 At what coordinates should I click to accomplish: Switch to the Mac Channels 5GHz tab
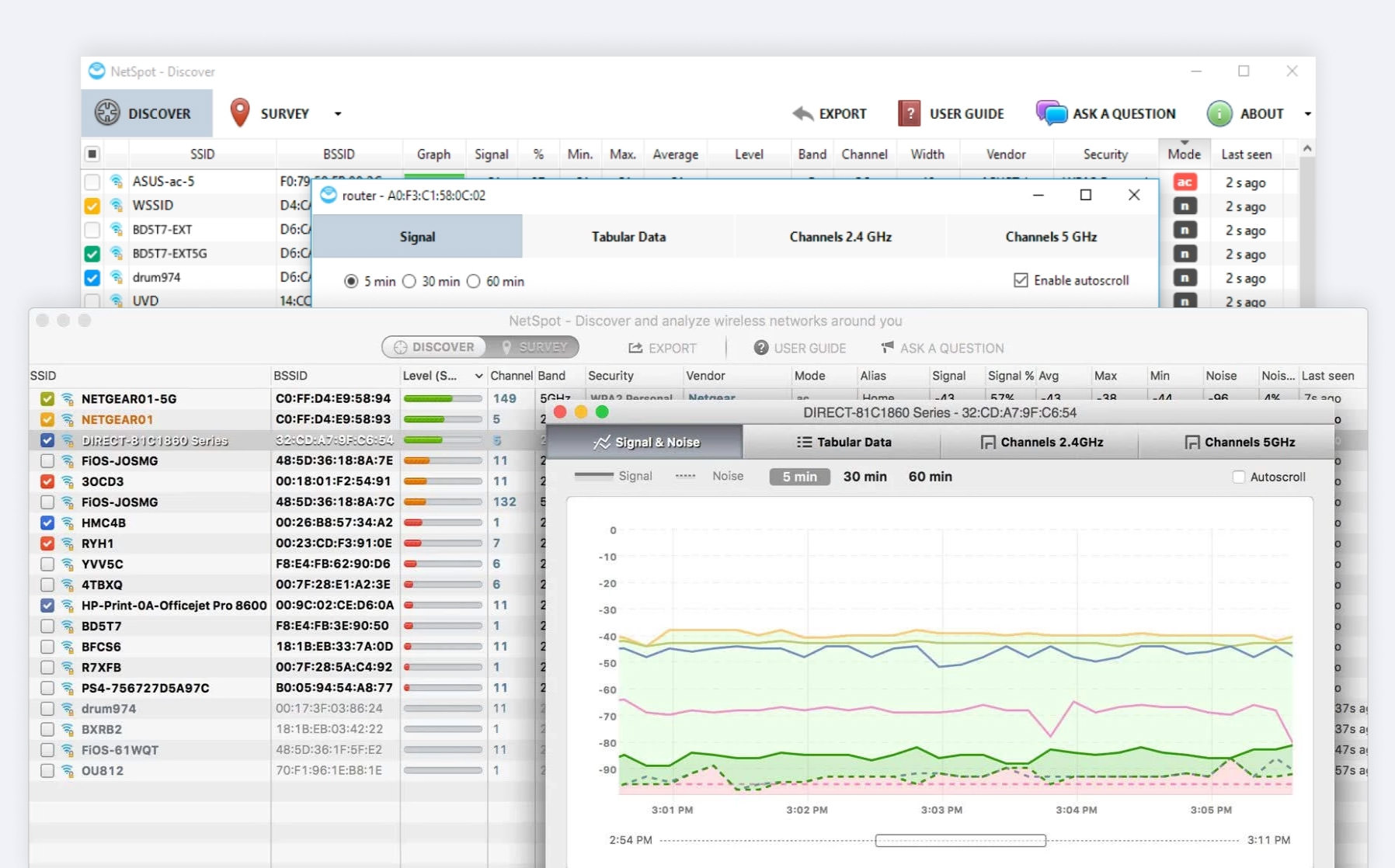coord(1238,442)
